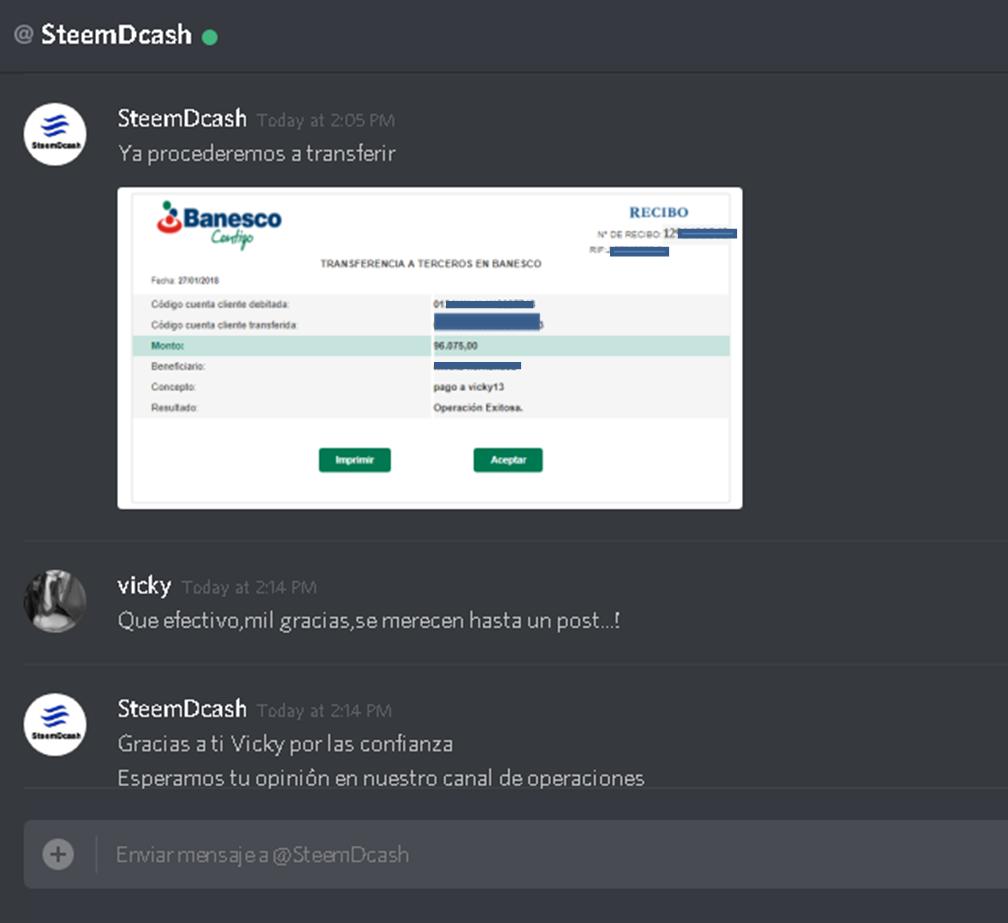1008x923 pixels.
Task: Open the Banesco receipt image attachment
Action: (430, 348)
